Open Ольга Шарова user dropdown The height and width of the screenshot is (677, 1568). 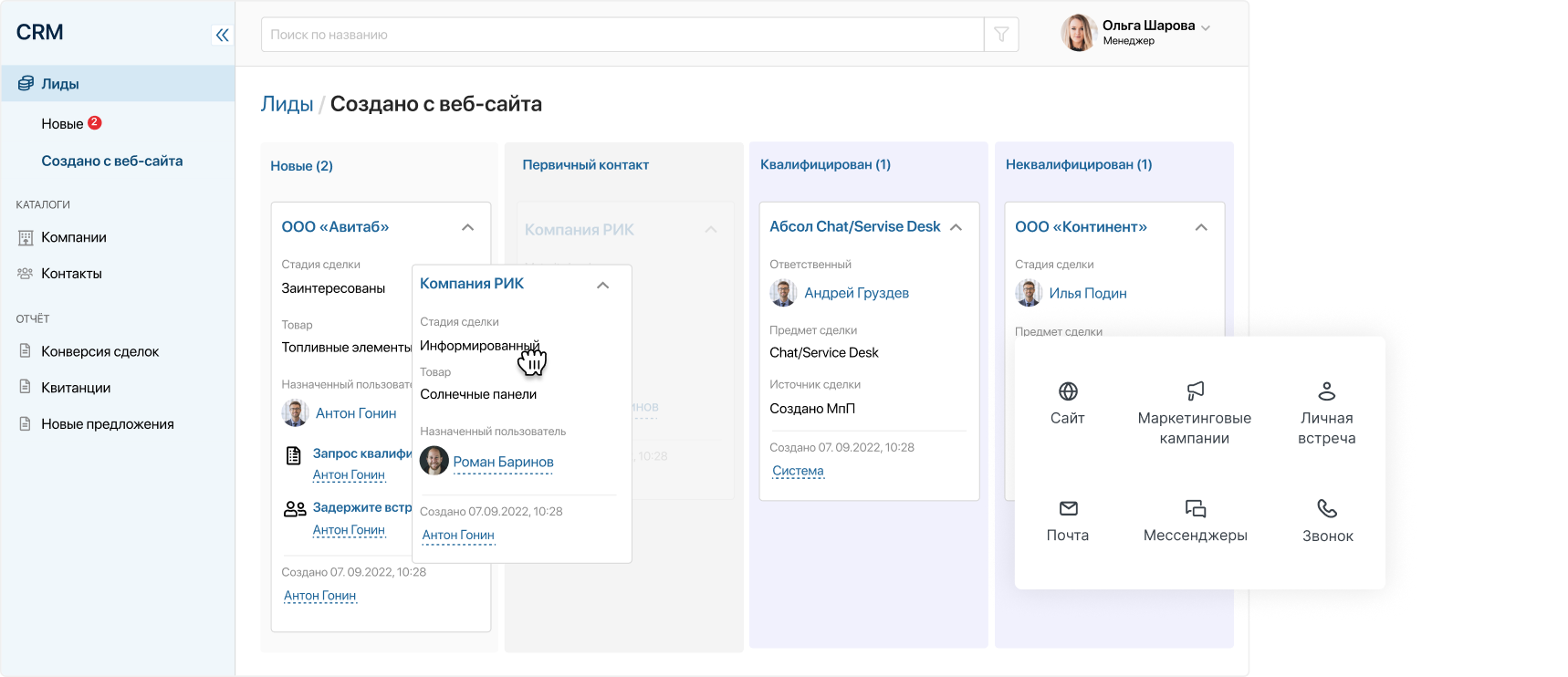coord(1205,27)
